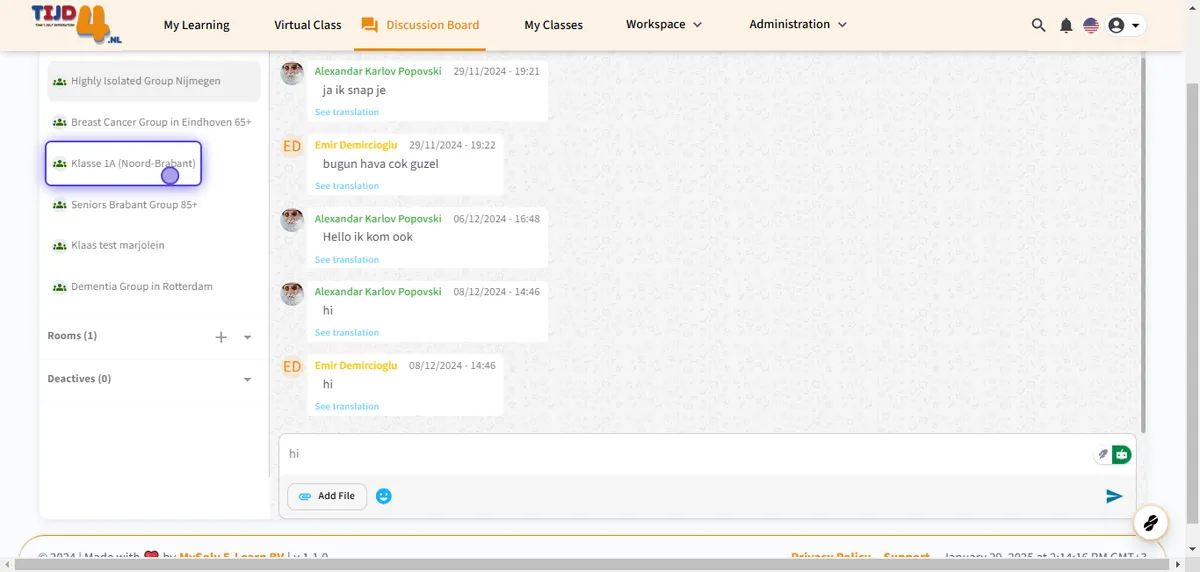The height and width of the screenshot is (572, 1200).
Task: Click Alexandar's avatar on 08/12/2024 'hi' message
Action: click(292, 294)
